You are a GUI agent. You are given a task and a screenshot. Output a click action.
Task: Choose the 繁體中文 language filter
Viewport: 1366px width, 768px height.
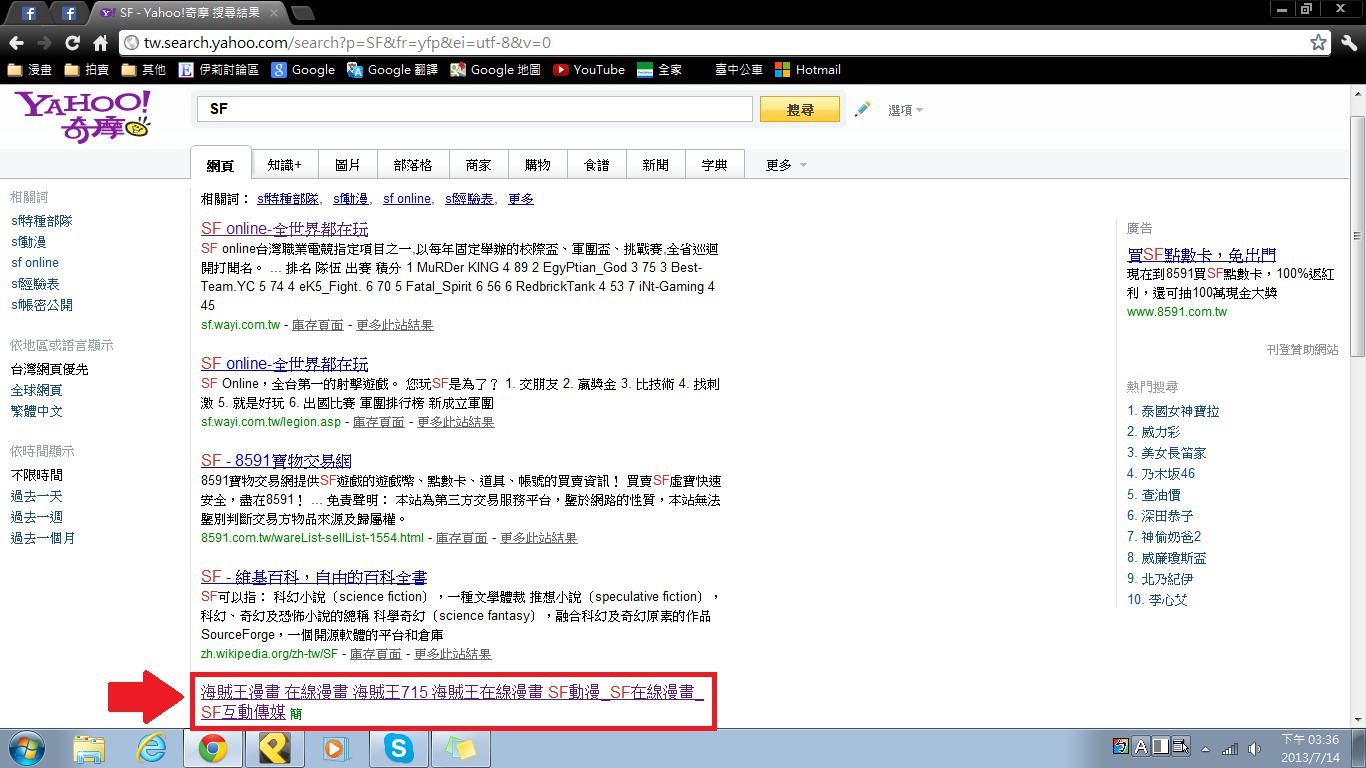37,411
